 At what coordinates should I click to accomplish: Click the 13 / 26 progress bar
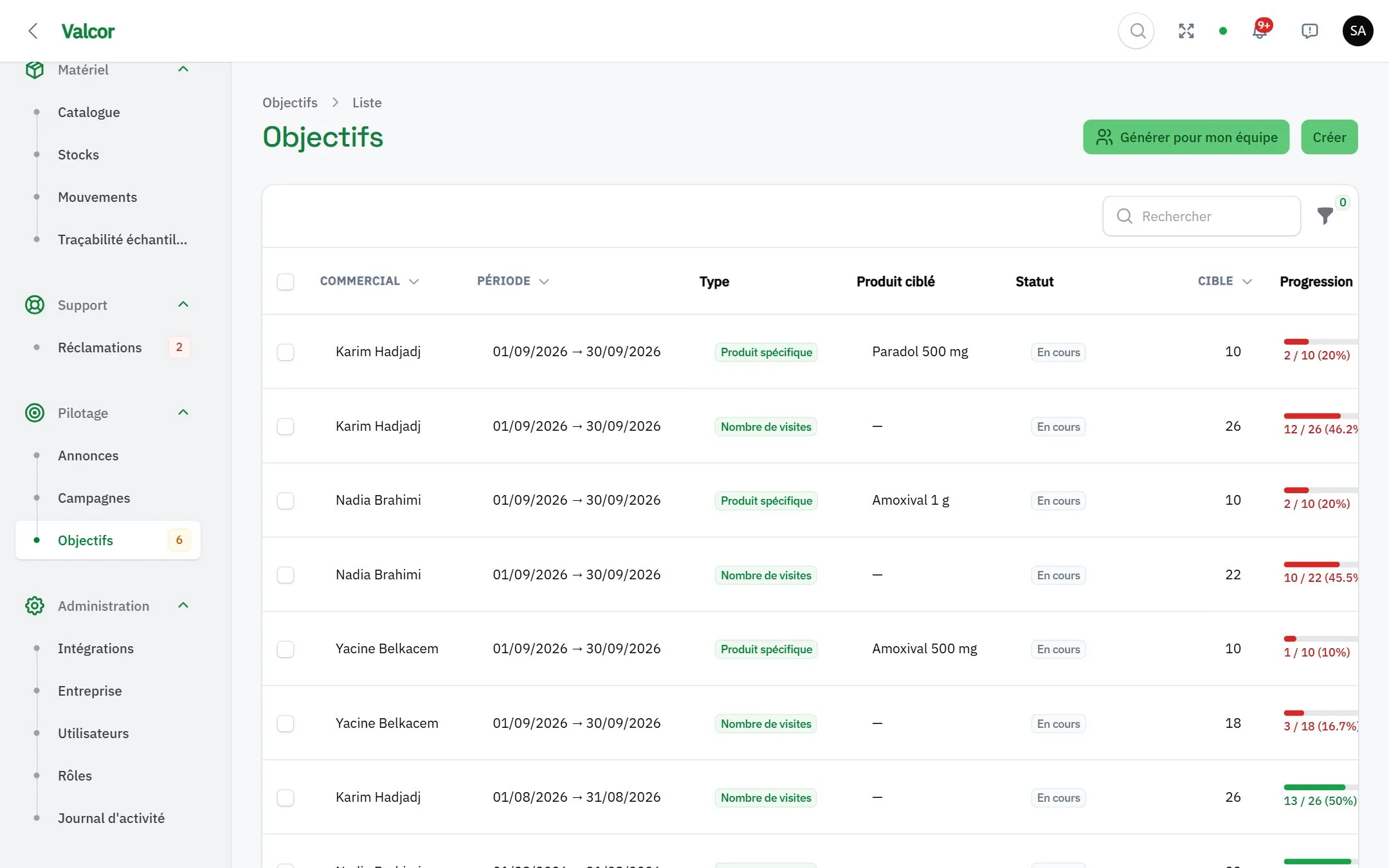tap(1321, 788)
